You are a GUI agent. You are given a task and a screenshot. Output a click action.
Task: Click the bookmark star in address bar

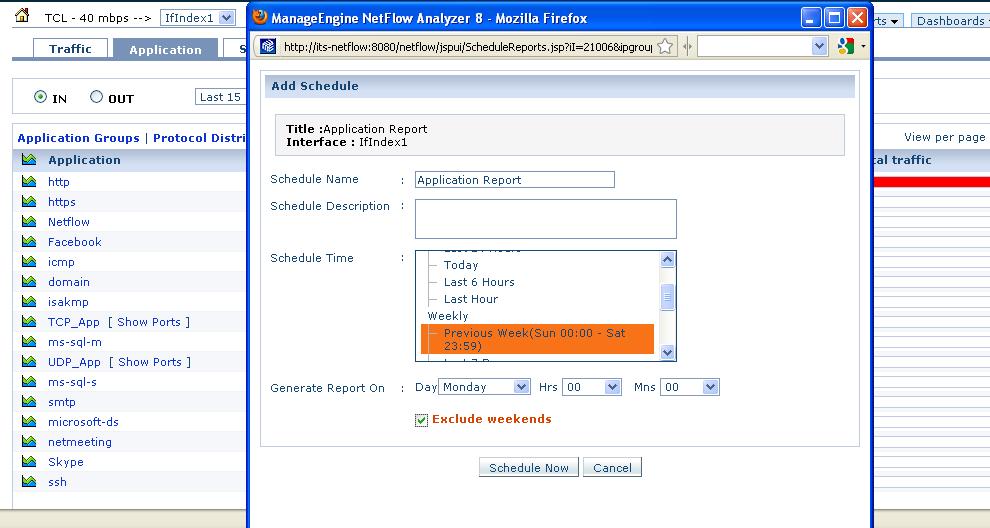pos(666,46)
